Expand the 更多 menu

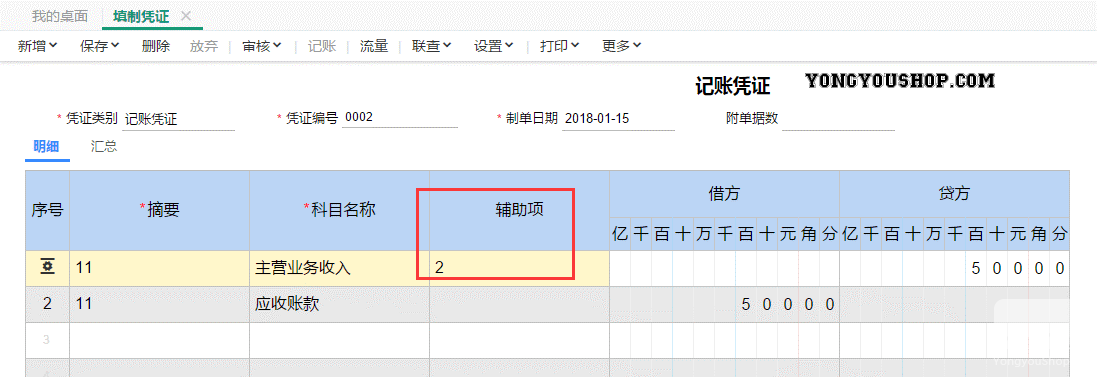pos(622,46)
